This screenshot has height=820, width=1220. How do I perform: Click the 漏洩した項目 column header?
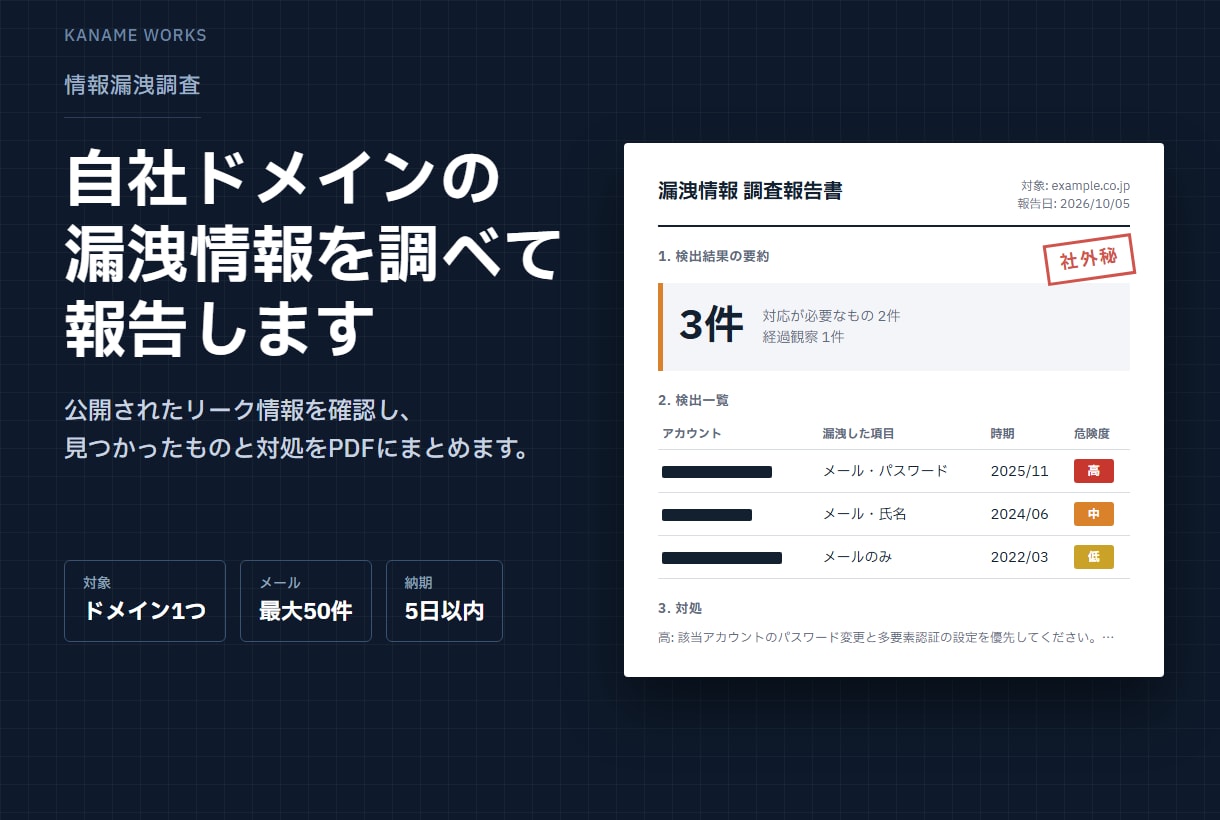[x=858, y=434]
